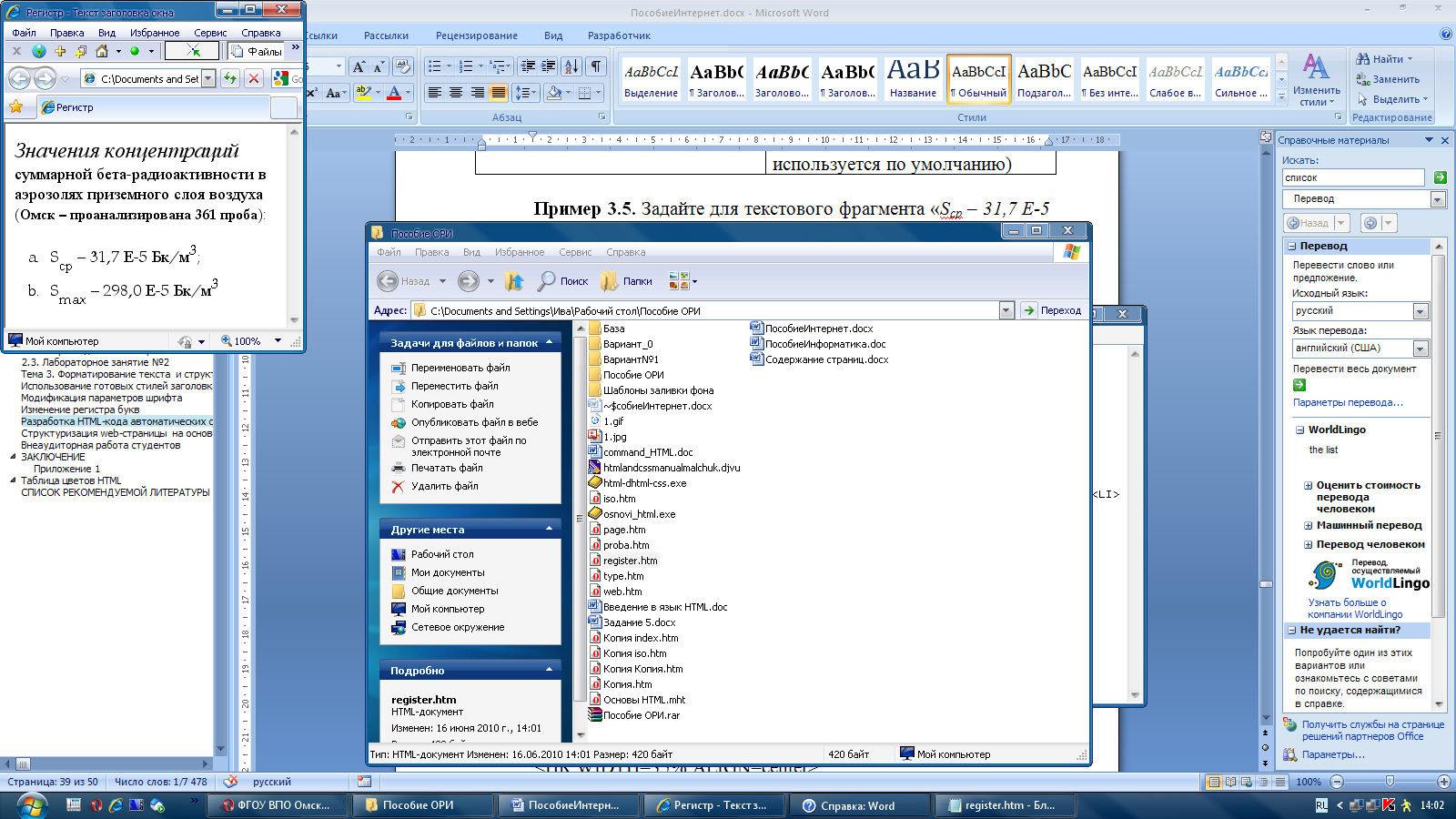
Task: Click Web Layout view icon in status bar
Action: [x=1247, y=782]
